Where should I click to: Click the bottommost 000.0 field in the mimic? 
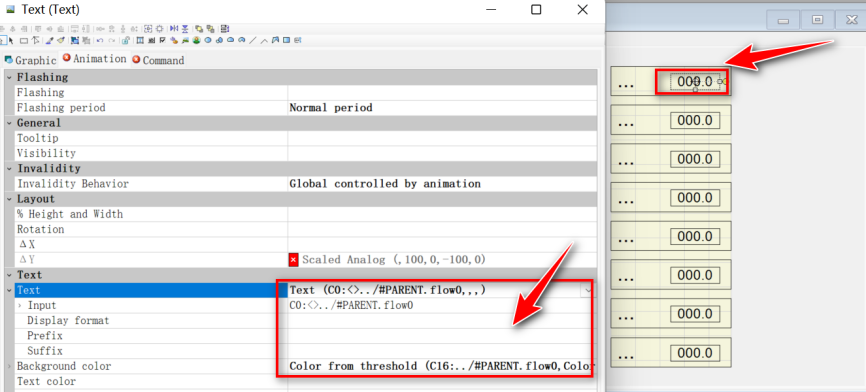(695, 352)
